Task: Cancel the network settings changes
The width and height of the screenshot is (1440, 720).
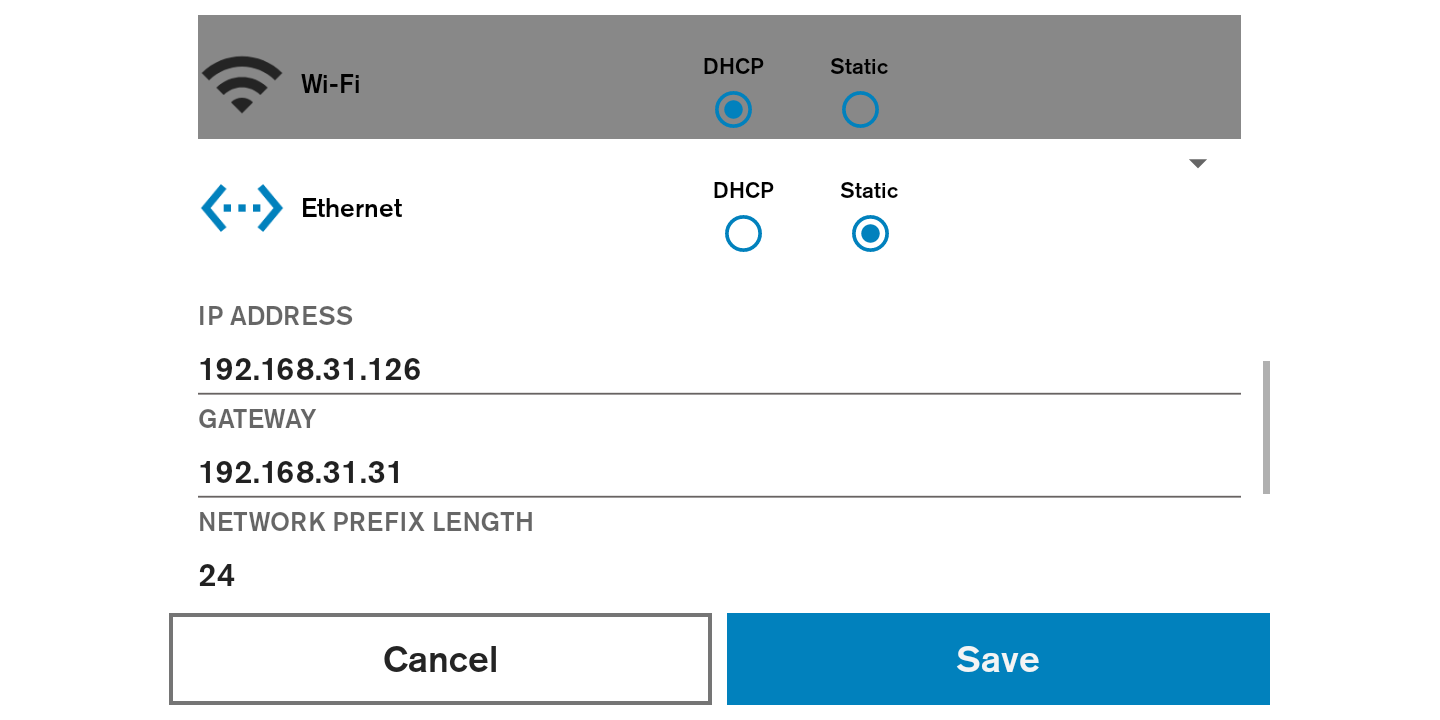Action: 440,659
